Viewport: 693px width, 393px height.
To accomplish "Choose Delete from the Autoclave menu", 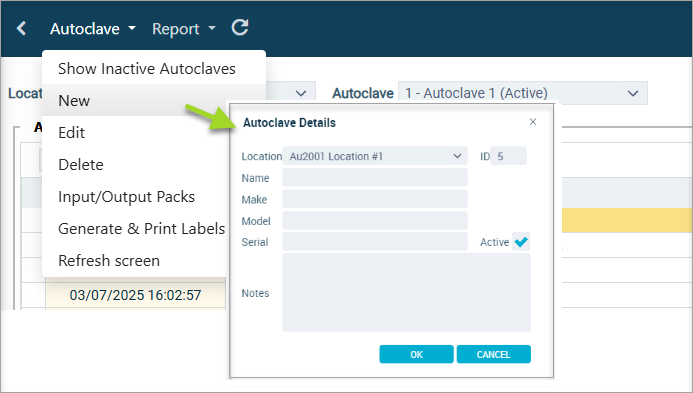I will pyautogui.click(x=135, y=164).
